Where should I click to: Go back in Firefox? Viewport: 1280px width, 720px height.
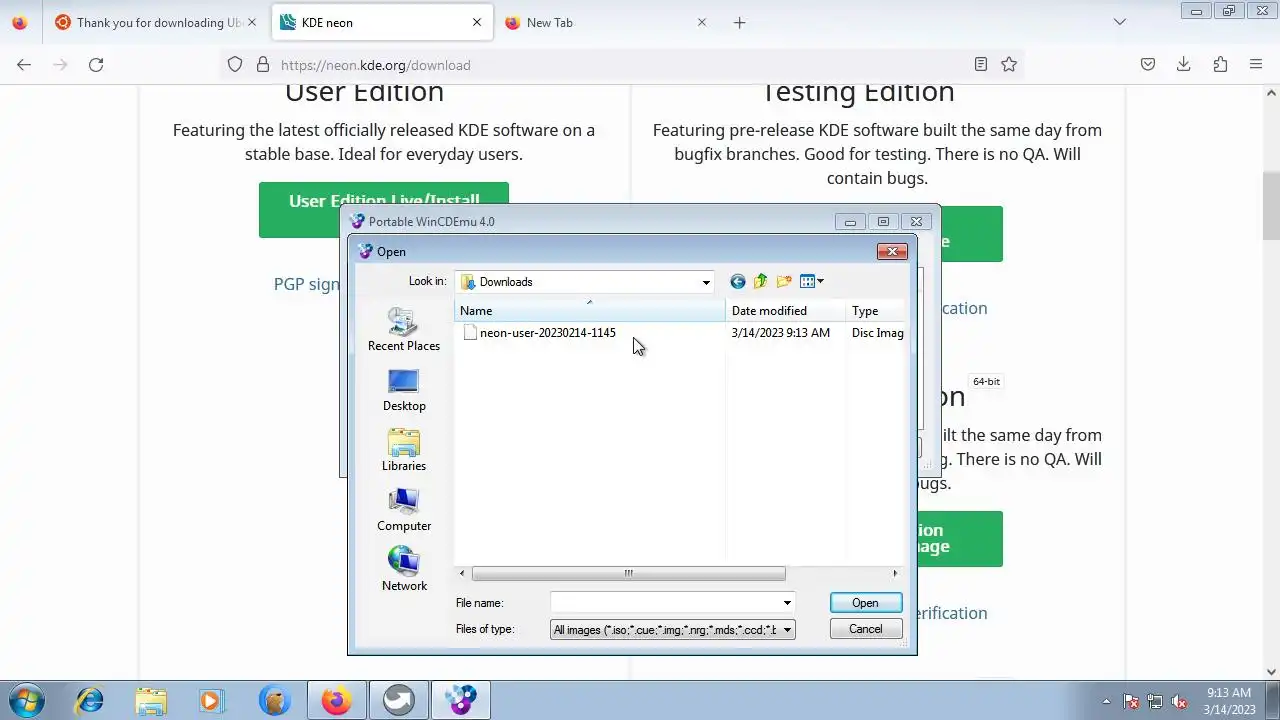pyautogui.click(x=24, y=65)
